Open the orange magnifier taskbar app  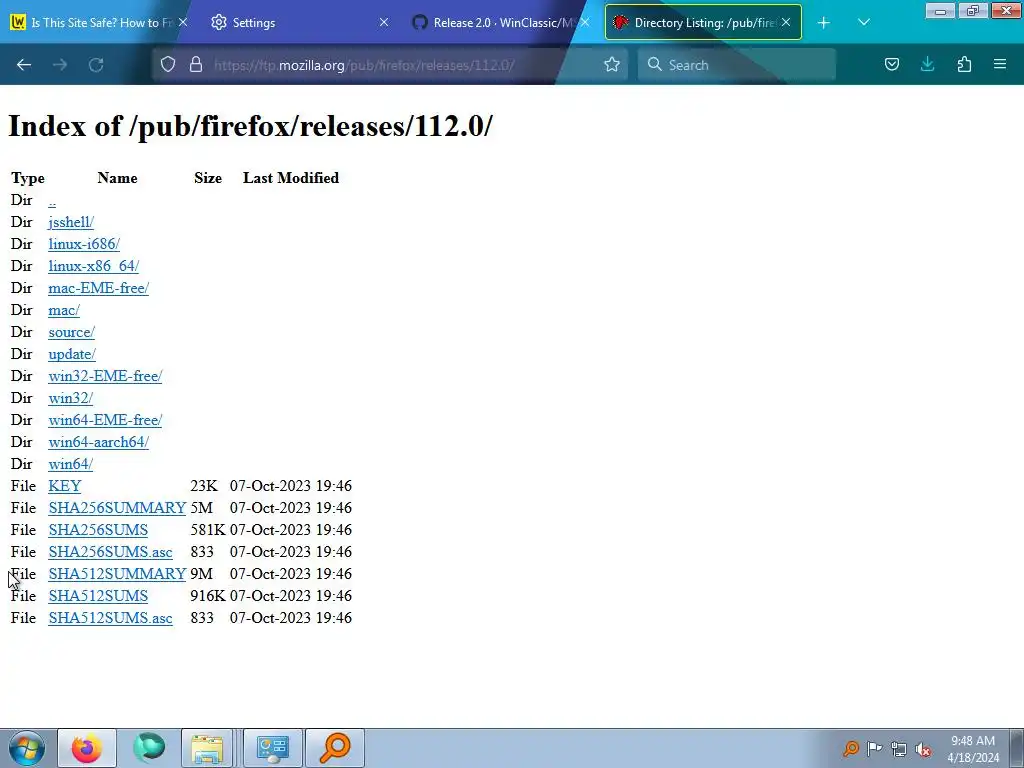(x=335, y=748)
